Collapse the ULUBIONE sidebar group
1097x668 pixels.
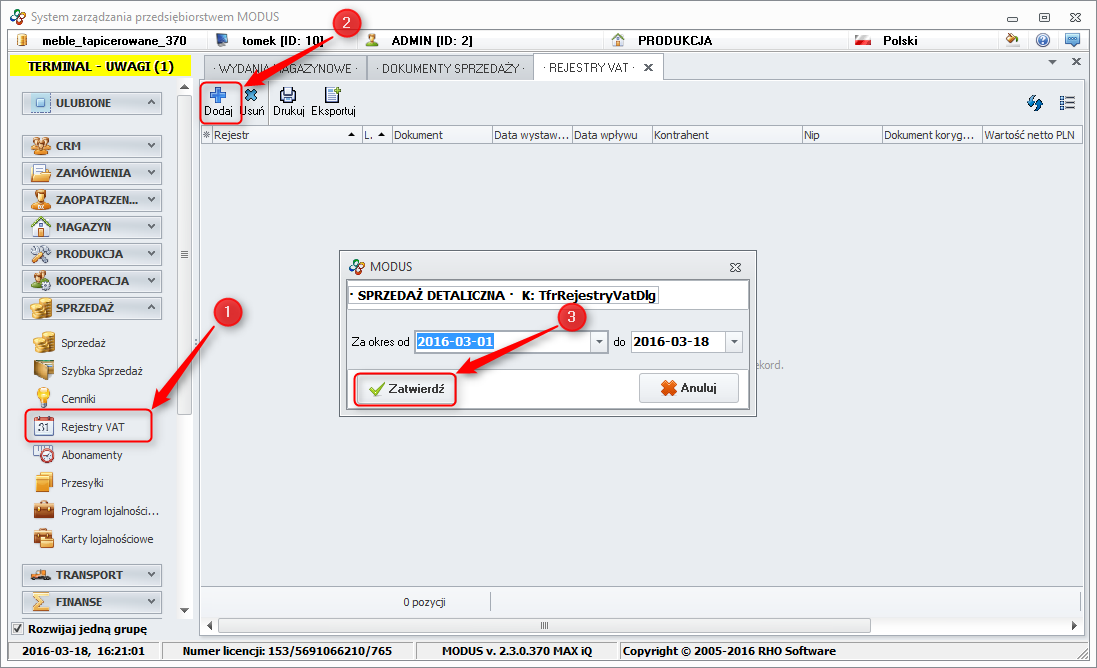92,103
